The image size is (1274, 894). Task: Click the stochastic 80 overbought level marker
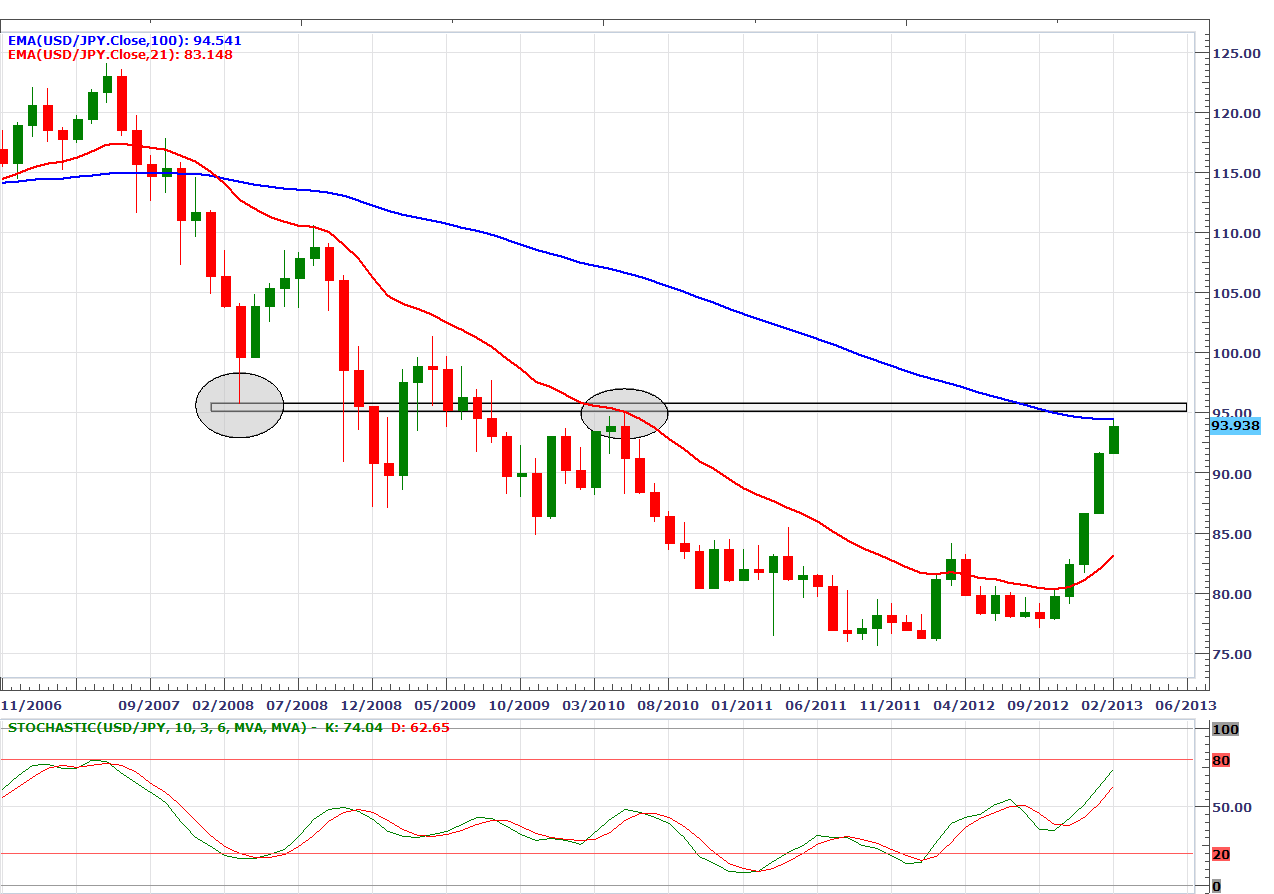(x=1221, y=761)
